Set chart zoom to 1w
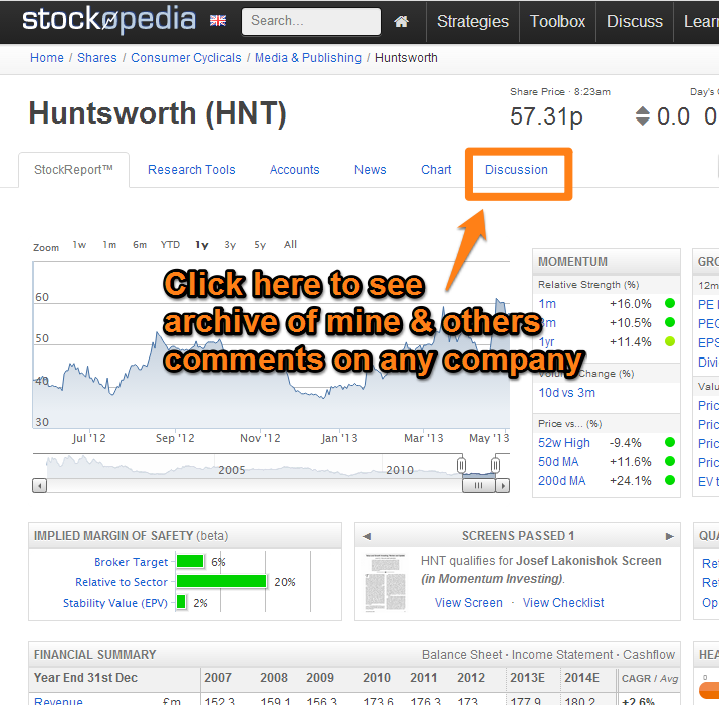The width and height of the screenshot is (719, 705). pos(79,245)
